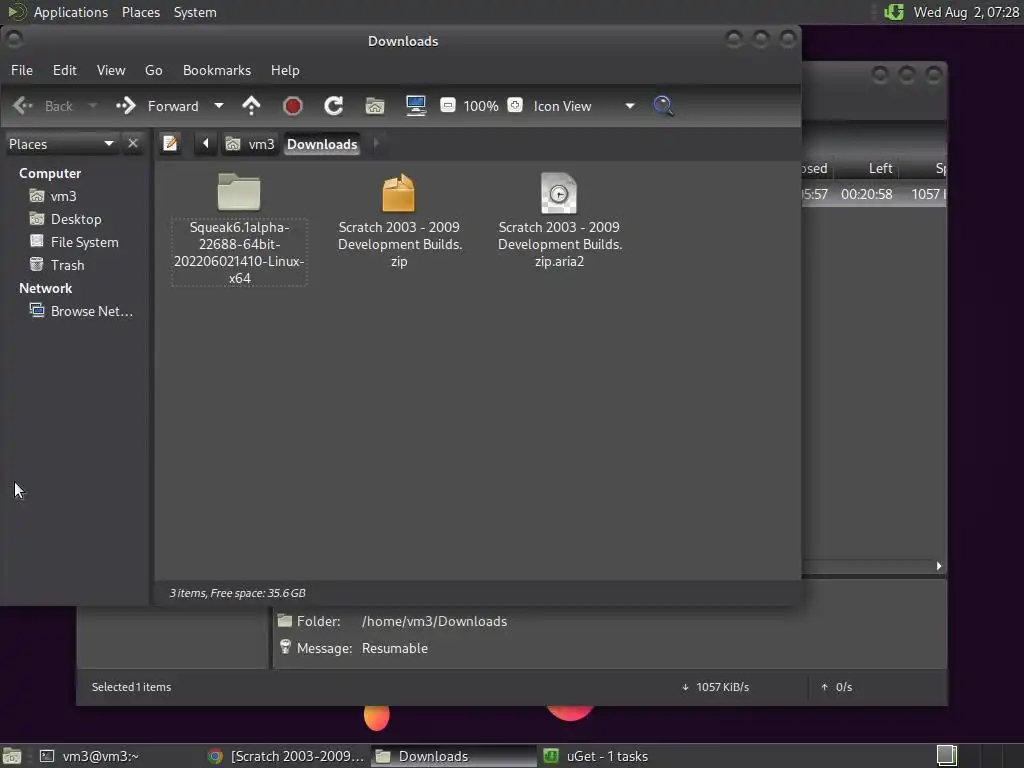Reload the current folder
This screenshot has height=768, width=1024.
click(334, 106)
